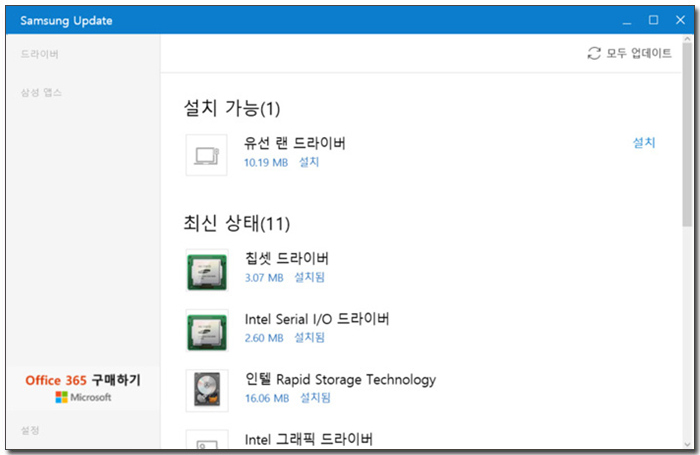
Task: Click the 설치됨 status under Intel Serial I/O
Action: pos(309,338)
